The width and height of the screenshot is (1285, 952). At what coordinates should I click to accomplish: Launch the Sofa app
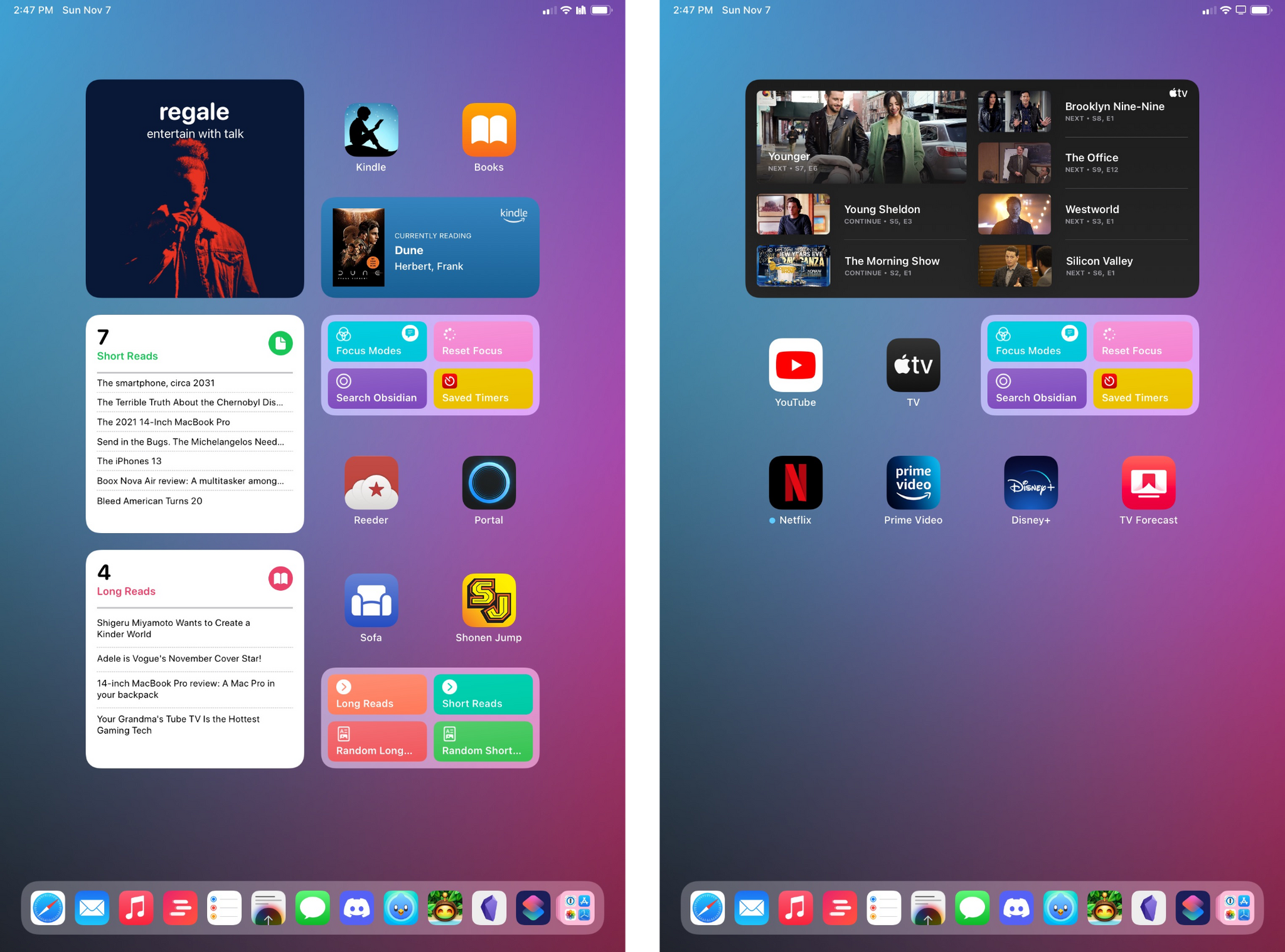click(371, 600)
